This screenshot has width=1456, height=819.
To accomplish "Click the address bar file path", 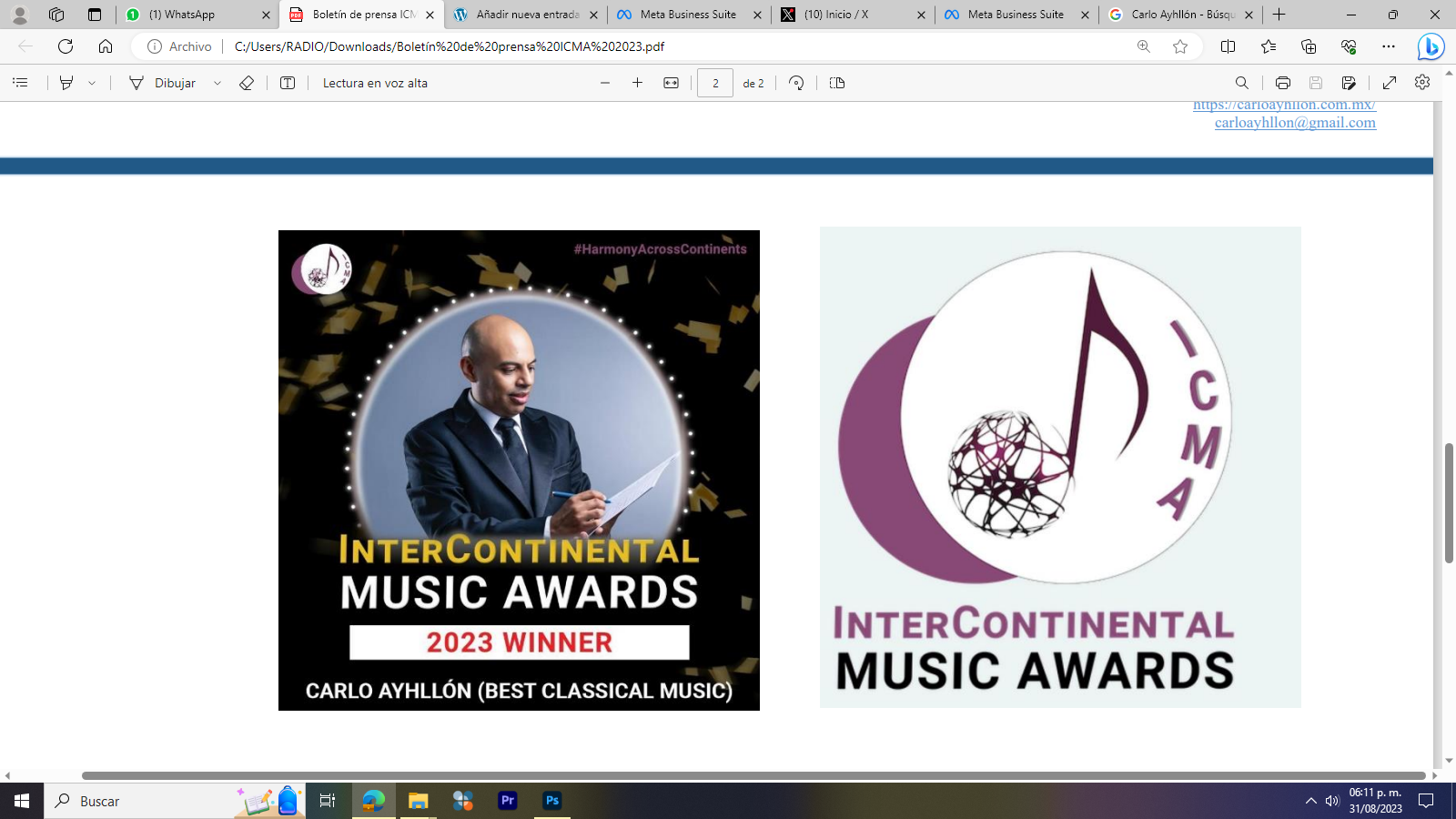I will point(450,46).
